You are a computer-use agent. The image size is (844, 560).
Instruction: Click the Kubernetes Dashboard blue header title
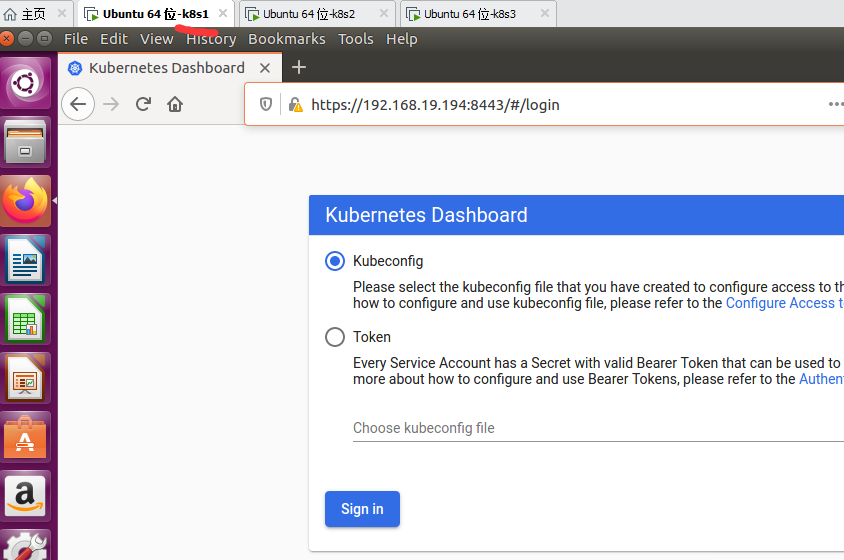[x=426, y=215]
